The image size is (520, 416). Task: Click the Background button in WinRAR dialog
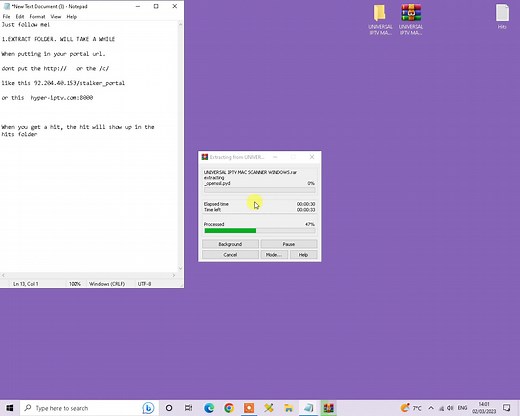[230, 244]
